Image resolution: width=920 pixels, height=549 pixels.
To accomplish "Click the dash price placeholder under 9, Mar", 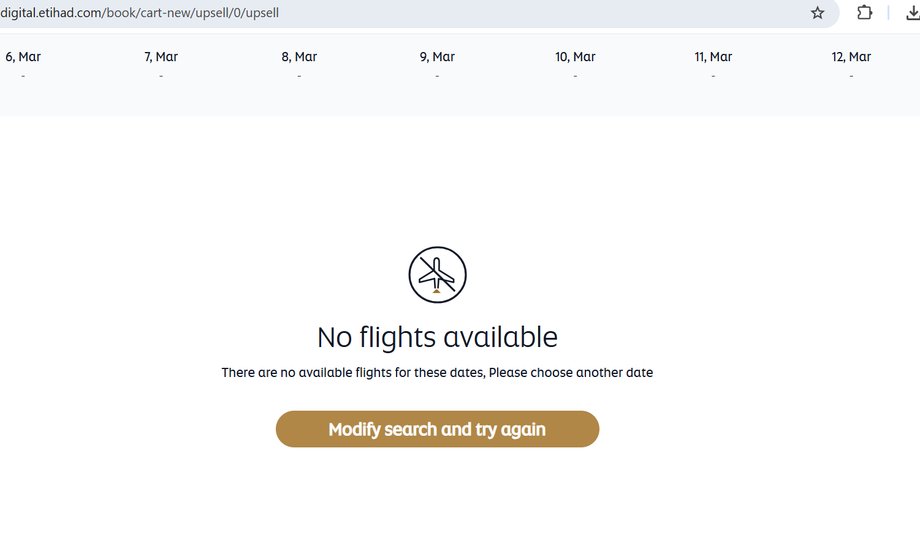I will 437,76.
